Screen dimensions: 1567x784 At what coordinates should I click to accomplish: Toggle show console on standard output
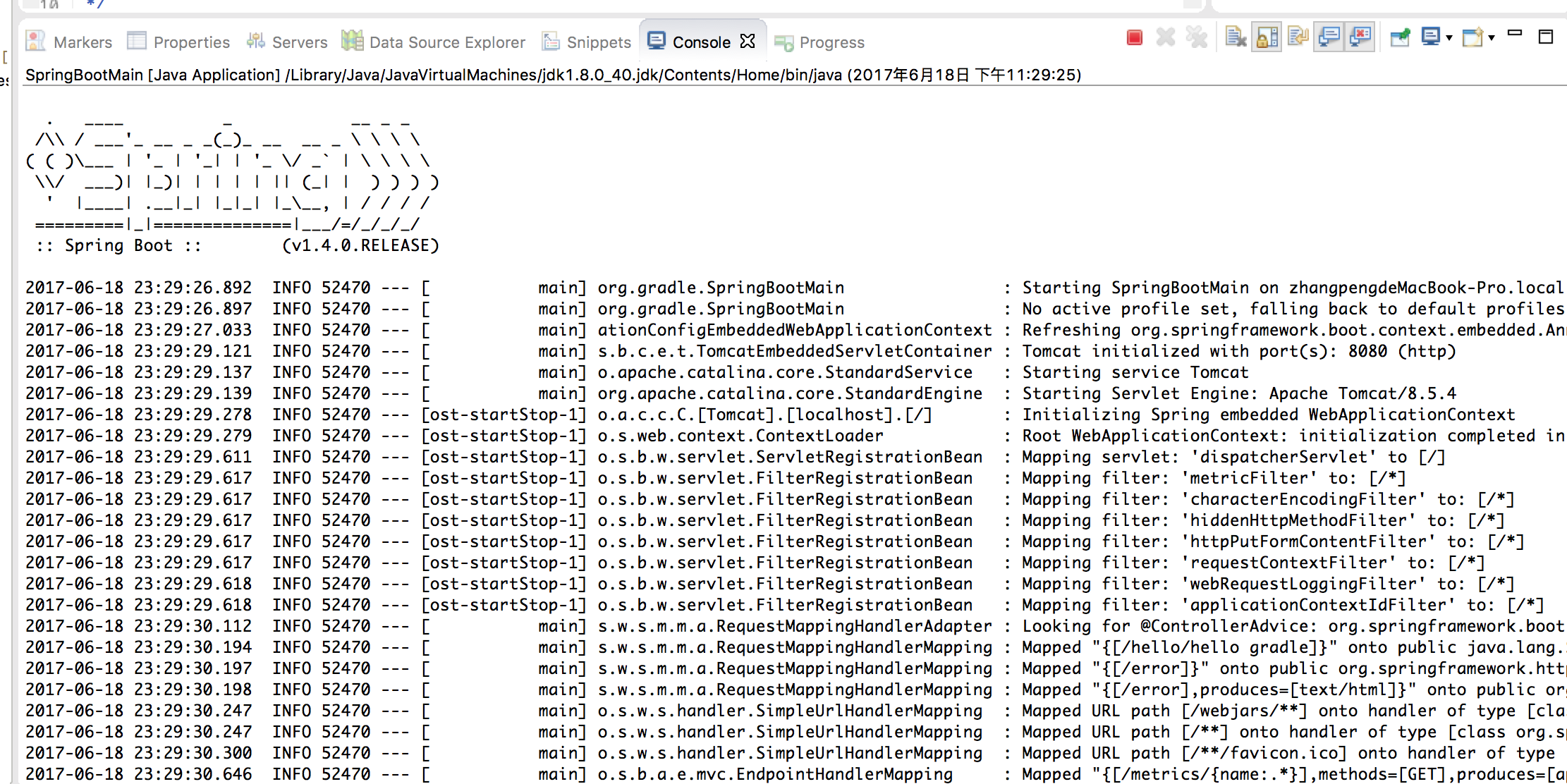(x=1329, y=37)
